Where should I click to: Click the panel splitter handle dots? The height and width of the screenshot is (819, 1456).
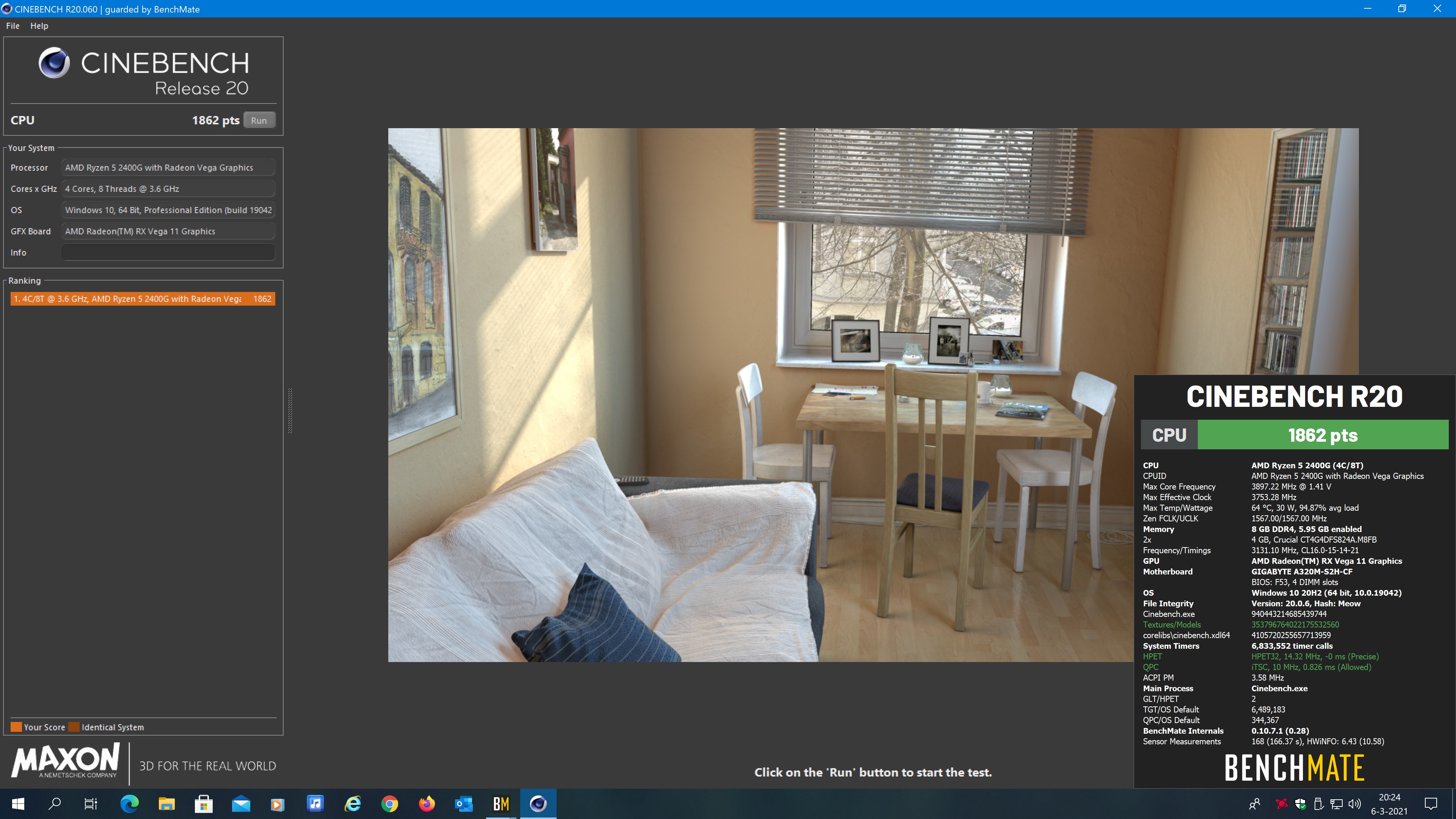290,410
